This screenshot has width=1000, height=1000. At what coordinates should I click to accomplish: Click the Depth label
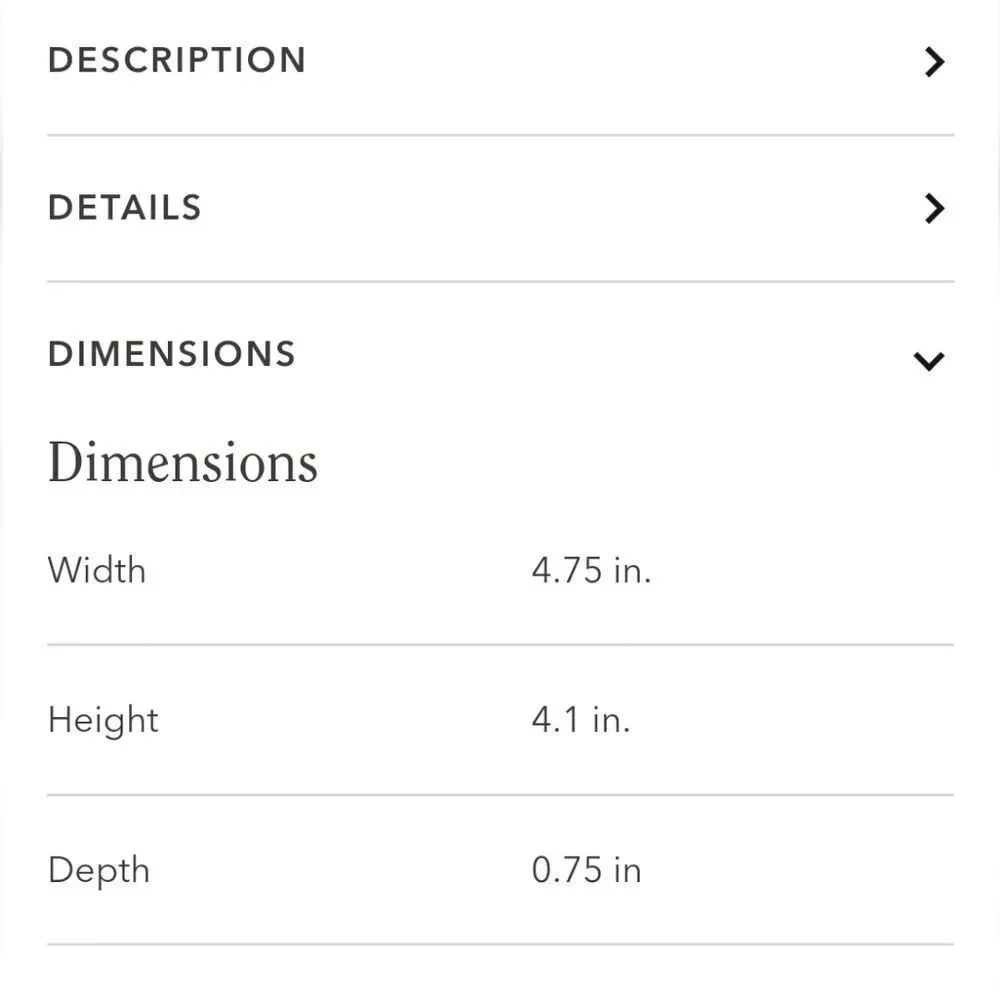[x=99, y=871]
